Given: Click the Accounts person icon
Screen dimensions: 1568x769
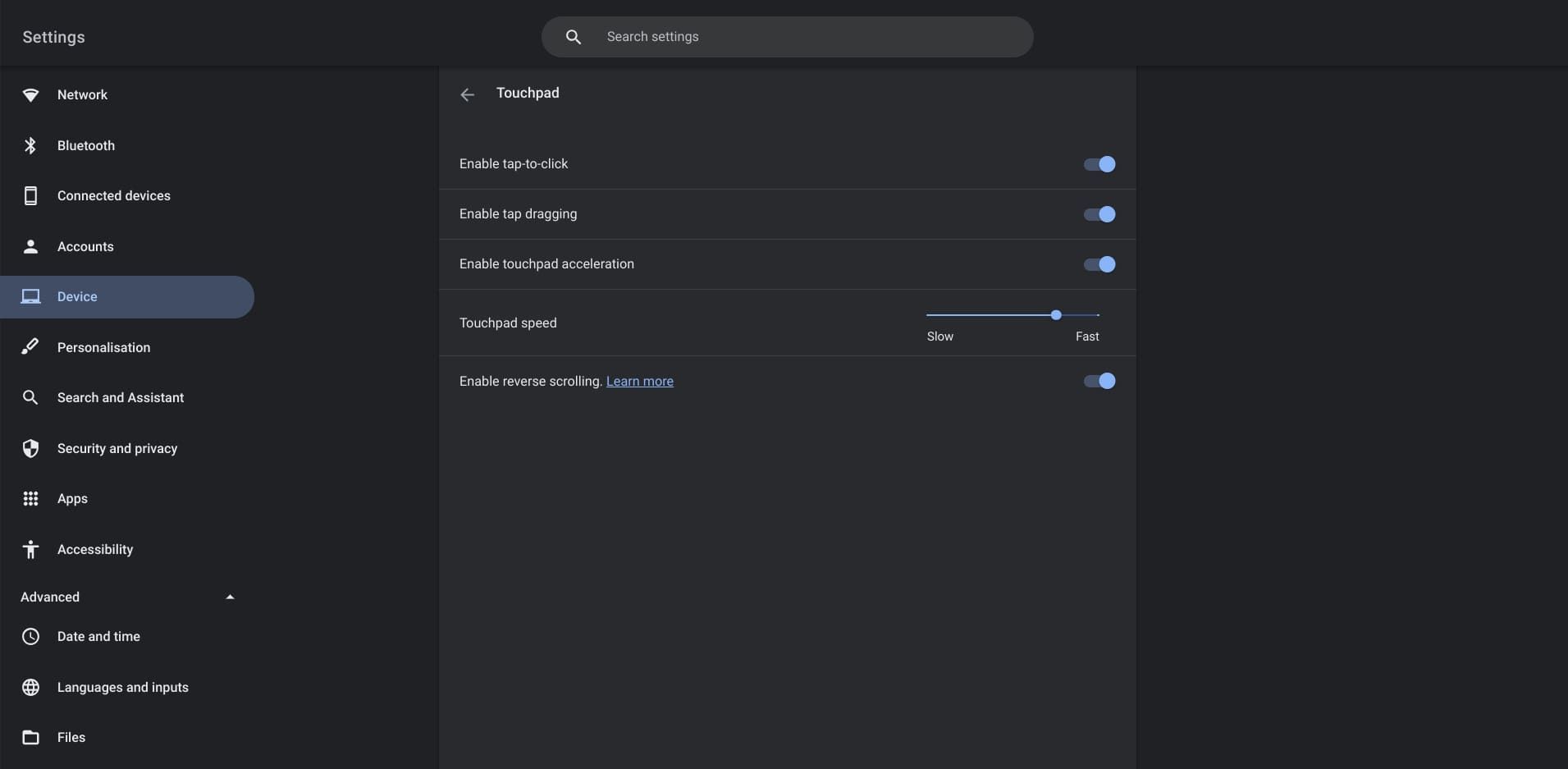Looking at the screenshot, I should (x=30, y=246).
